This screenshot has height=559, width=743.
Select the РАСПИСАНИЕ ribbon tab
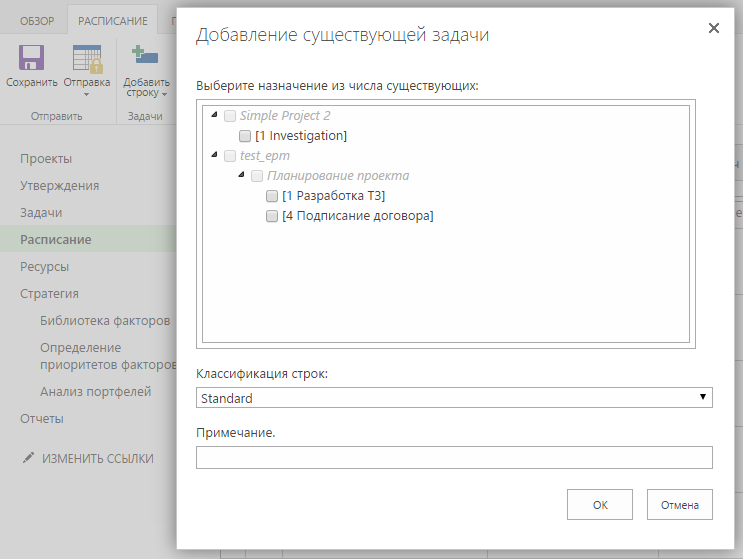[x=113, y=21]
